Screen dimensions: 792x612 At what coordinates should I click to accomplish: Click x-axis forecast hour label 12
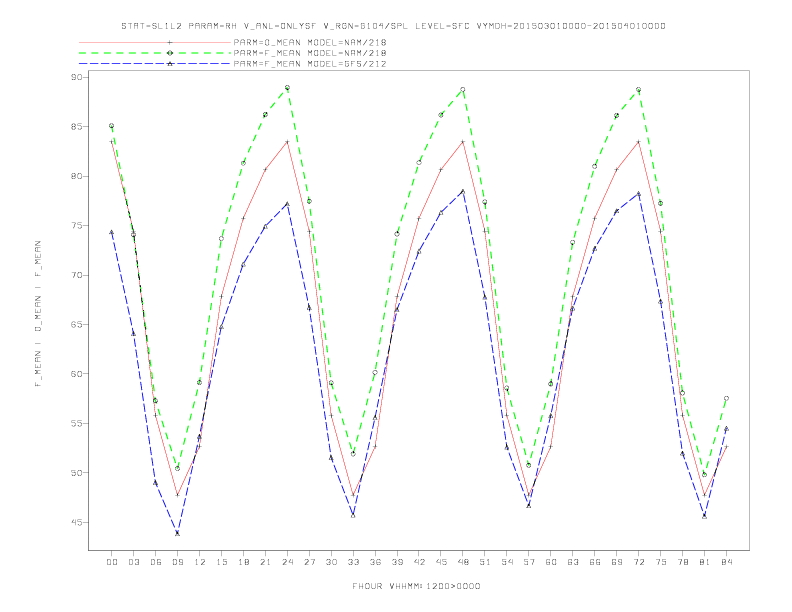(x=200, y=562)
